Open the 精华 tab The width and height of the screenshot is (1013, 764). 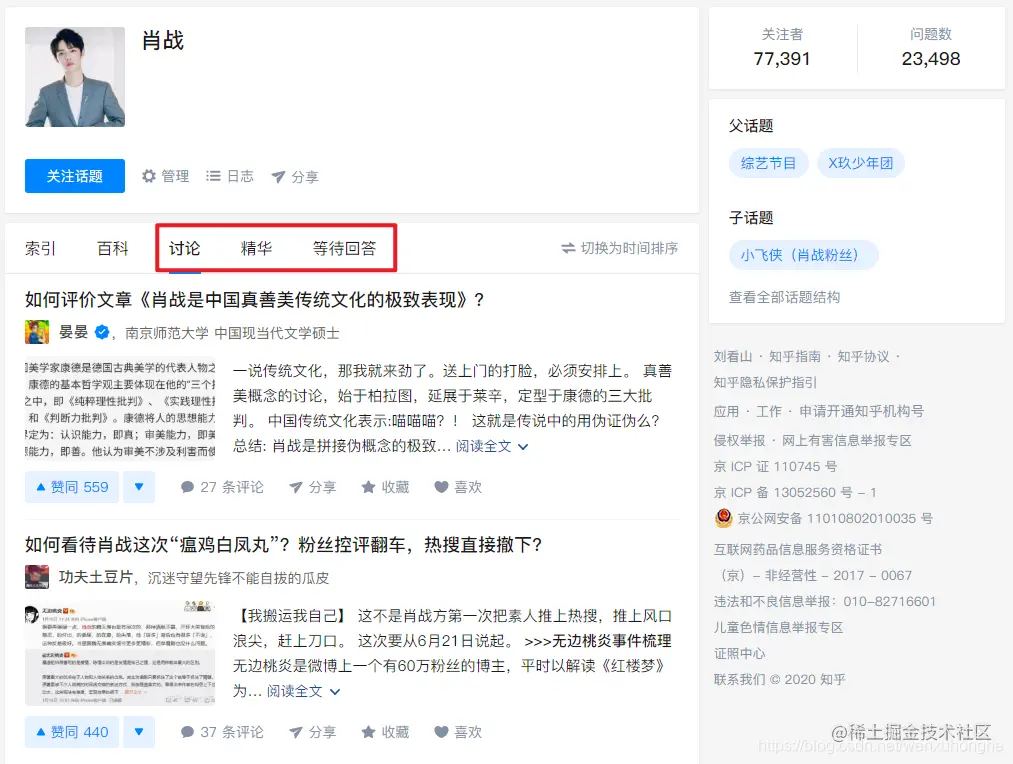tap(256, 249)
